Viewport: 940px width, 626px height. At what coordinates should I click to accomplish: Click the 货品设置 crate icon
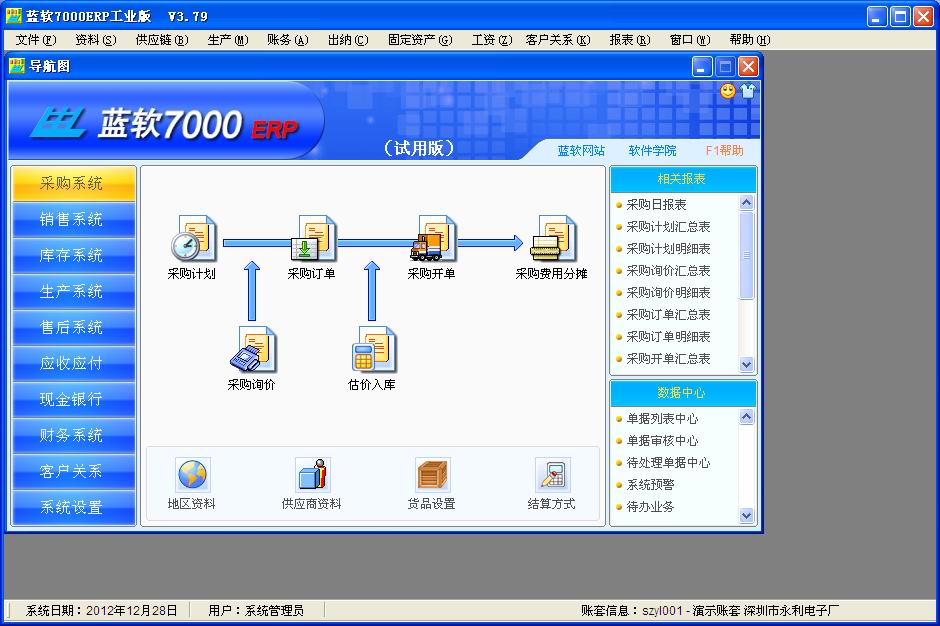click(432, 476)
